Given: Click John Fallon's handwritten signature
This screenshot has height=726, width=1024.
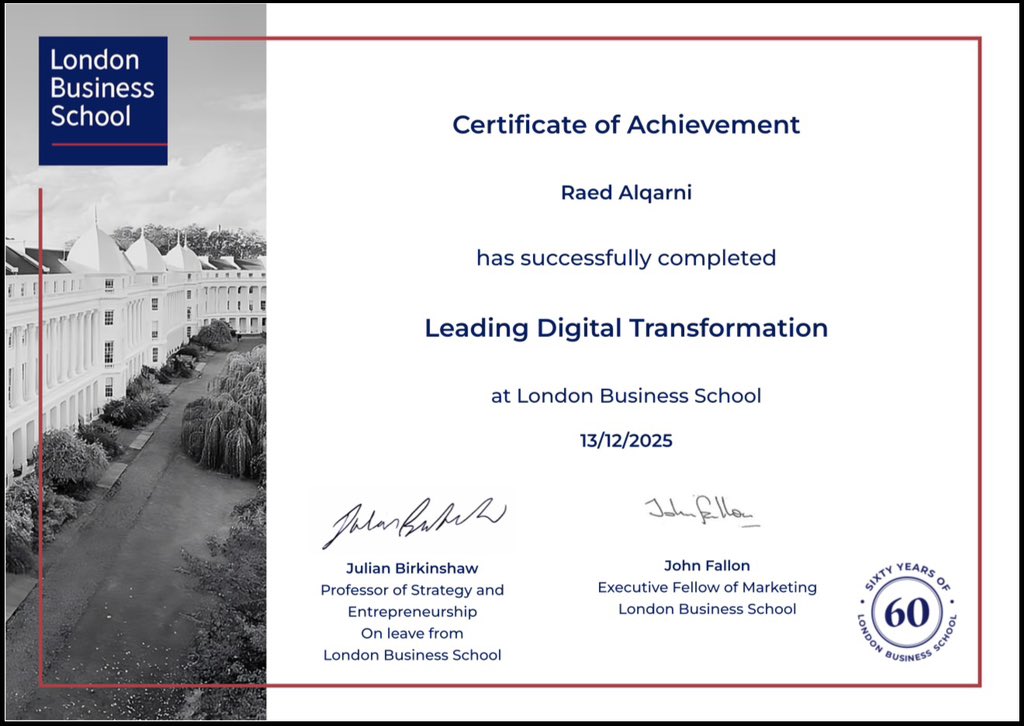Looking at the screenshot, I should (x=702, y=511).
